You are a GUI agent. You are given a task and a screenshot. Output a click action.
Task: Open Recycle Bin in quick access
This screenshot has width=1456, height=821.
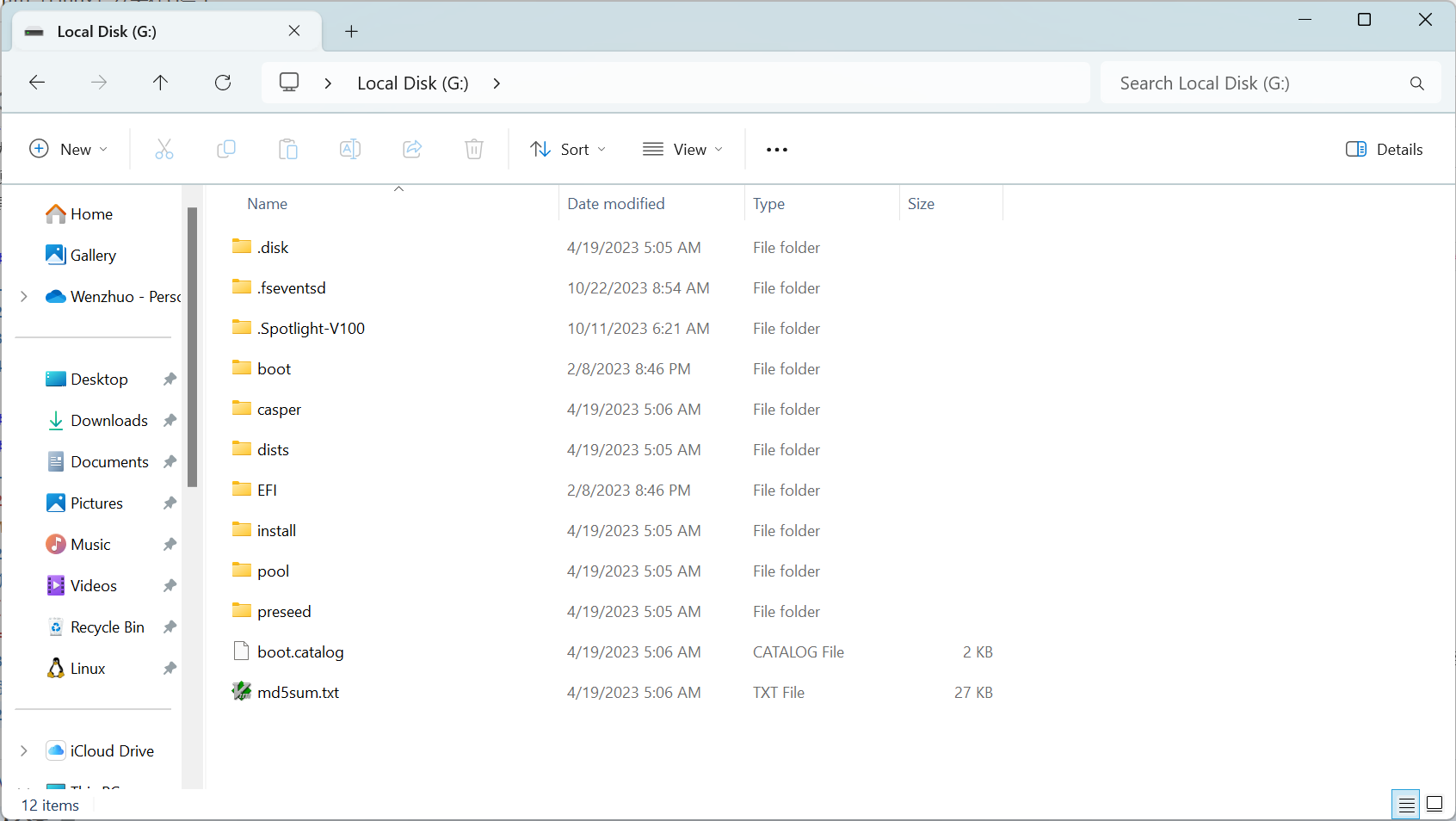click(x=96, y=627)
